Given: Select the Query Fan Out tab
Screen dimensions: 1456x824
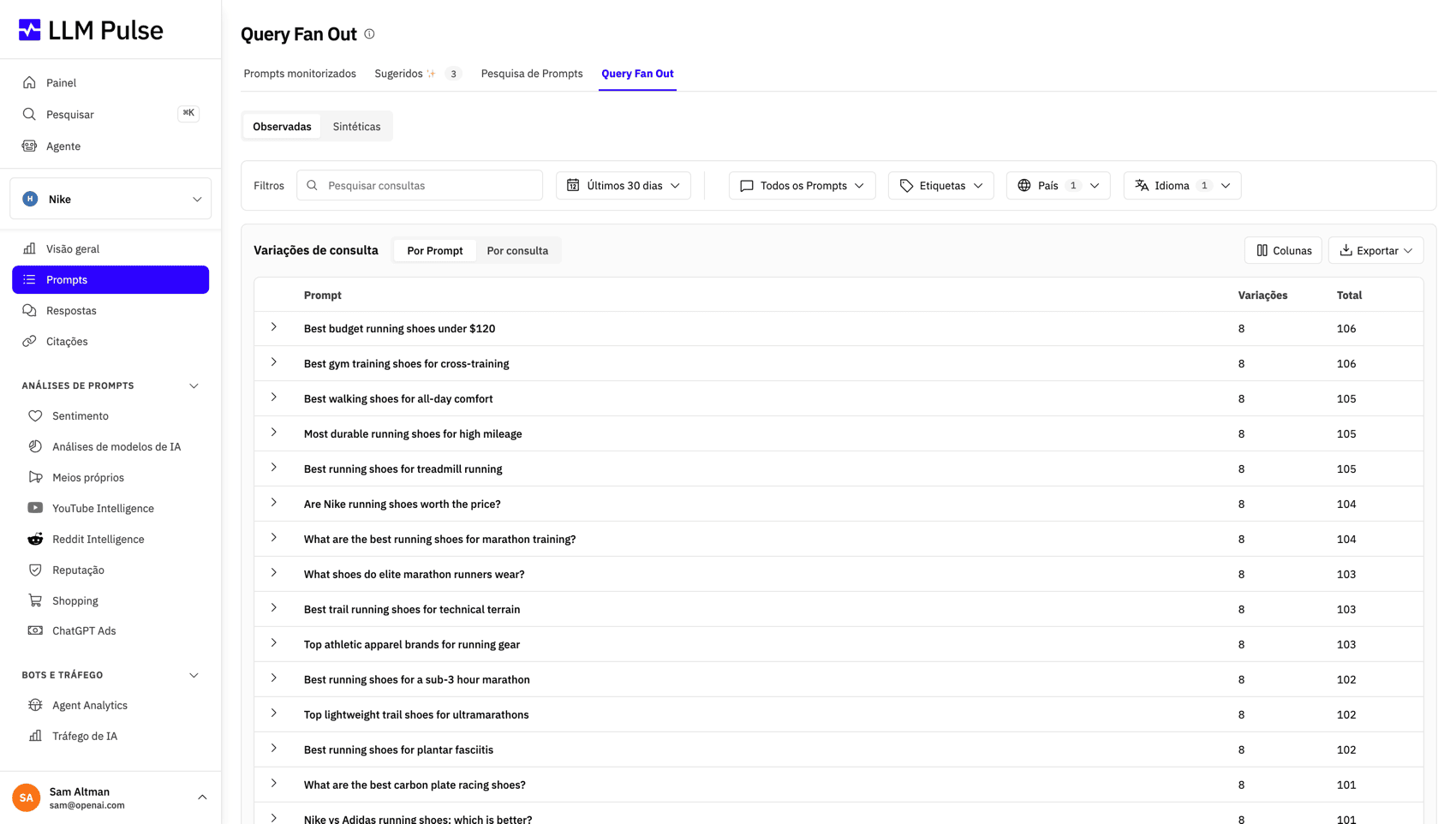Looking at the screenshot, I should [637, 74].
